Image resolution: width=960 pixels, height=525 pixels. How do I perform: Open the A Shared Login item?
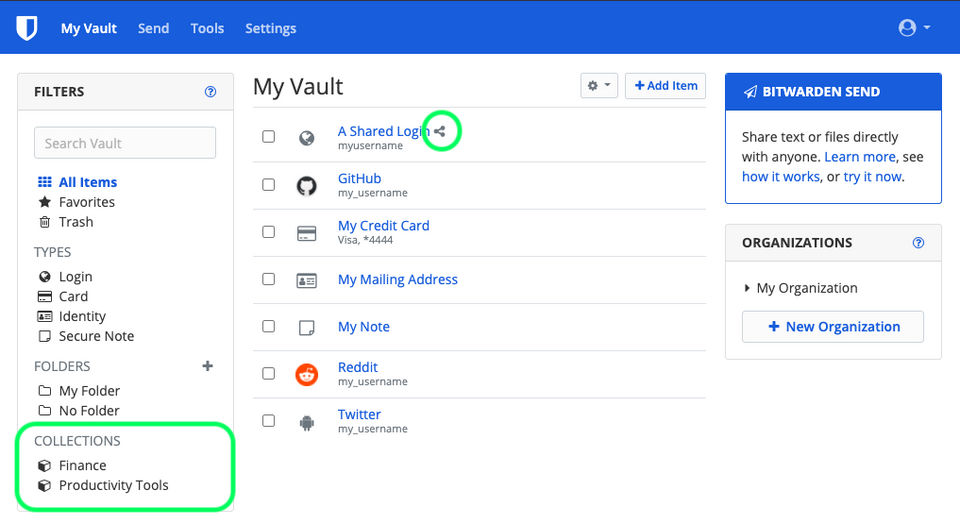click(384, 131)
